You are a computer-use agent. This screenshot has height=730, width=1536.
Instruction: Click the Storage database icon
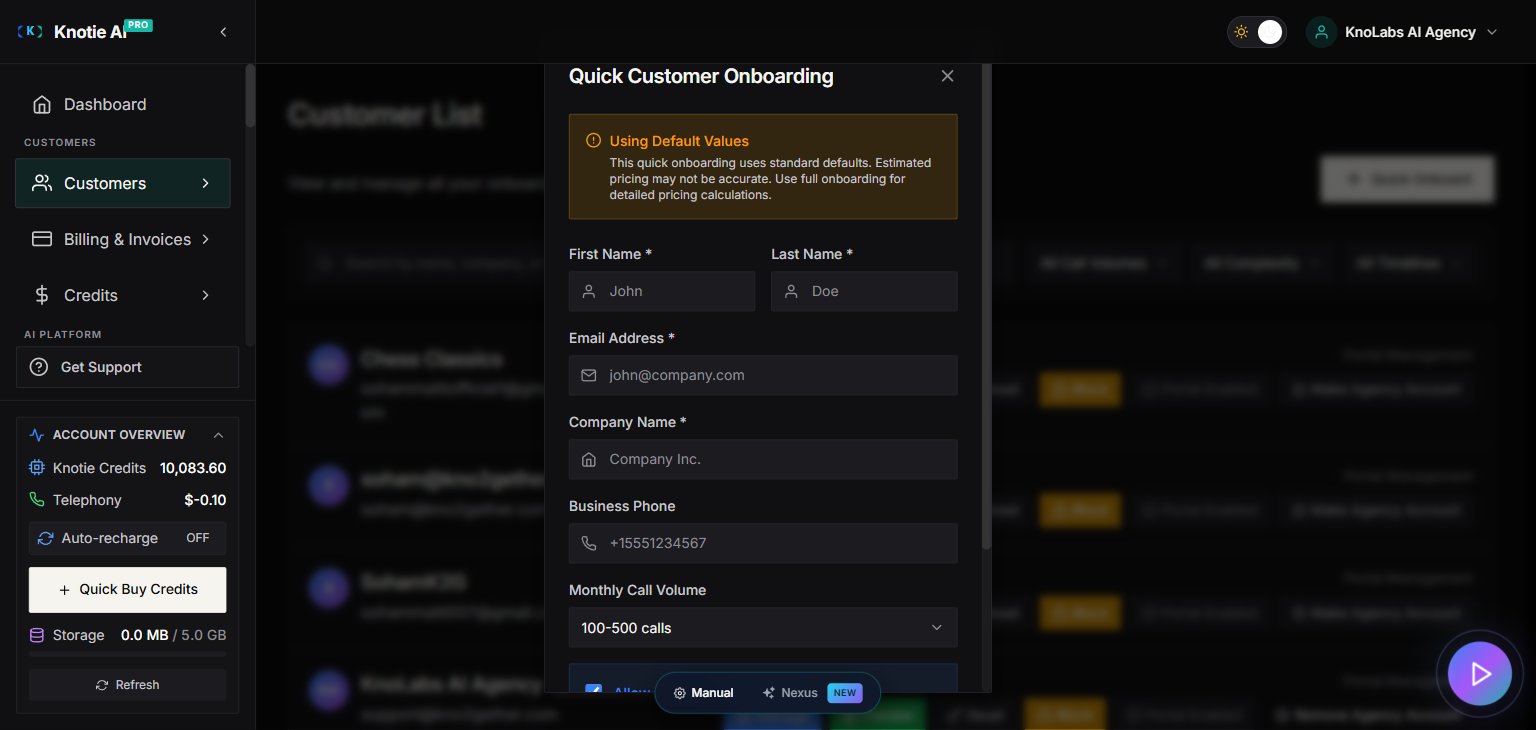click(x=37, y=635)
